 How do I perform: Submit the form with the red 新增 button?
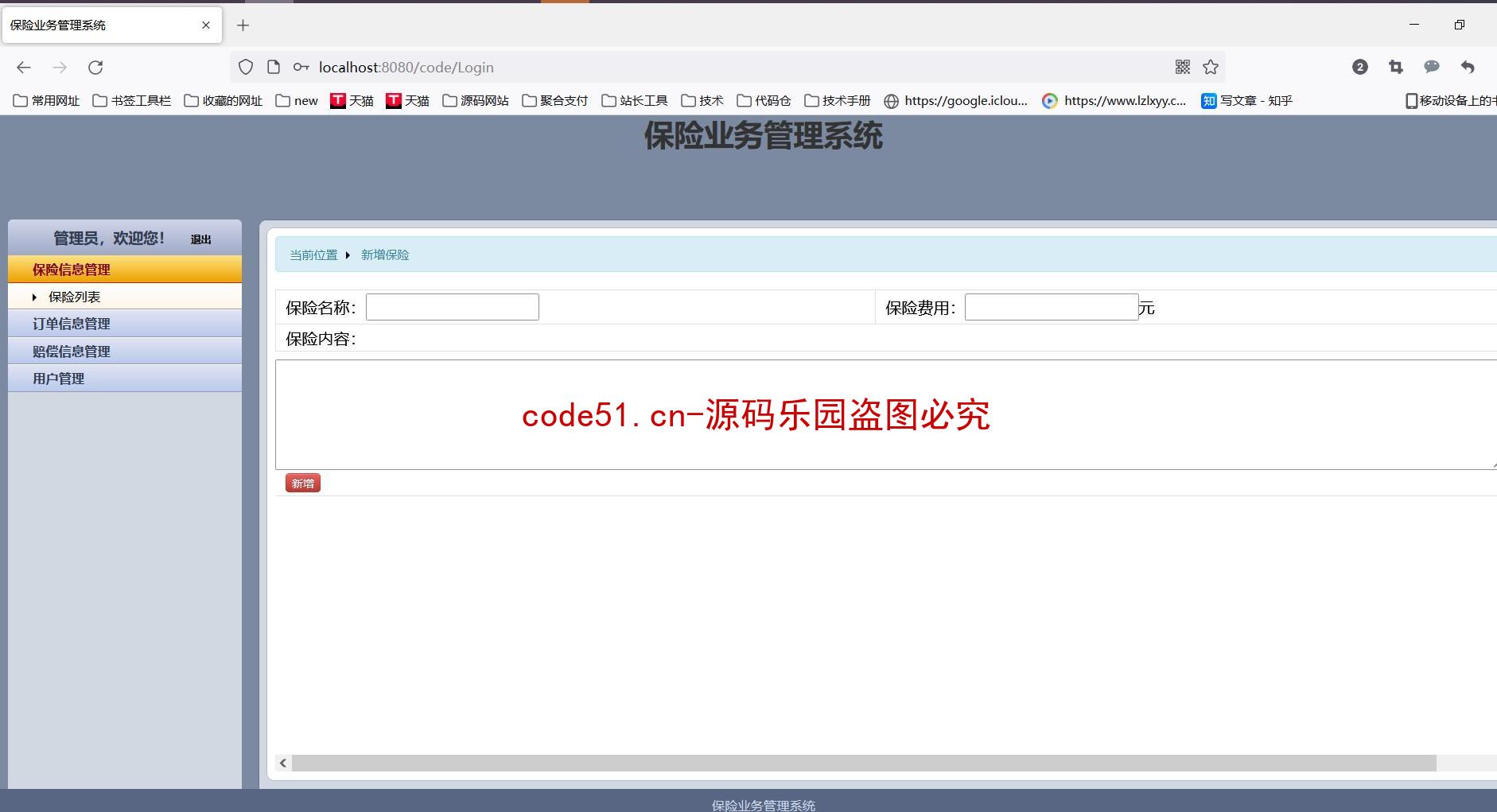303,484
